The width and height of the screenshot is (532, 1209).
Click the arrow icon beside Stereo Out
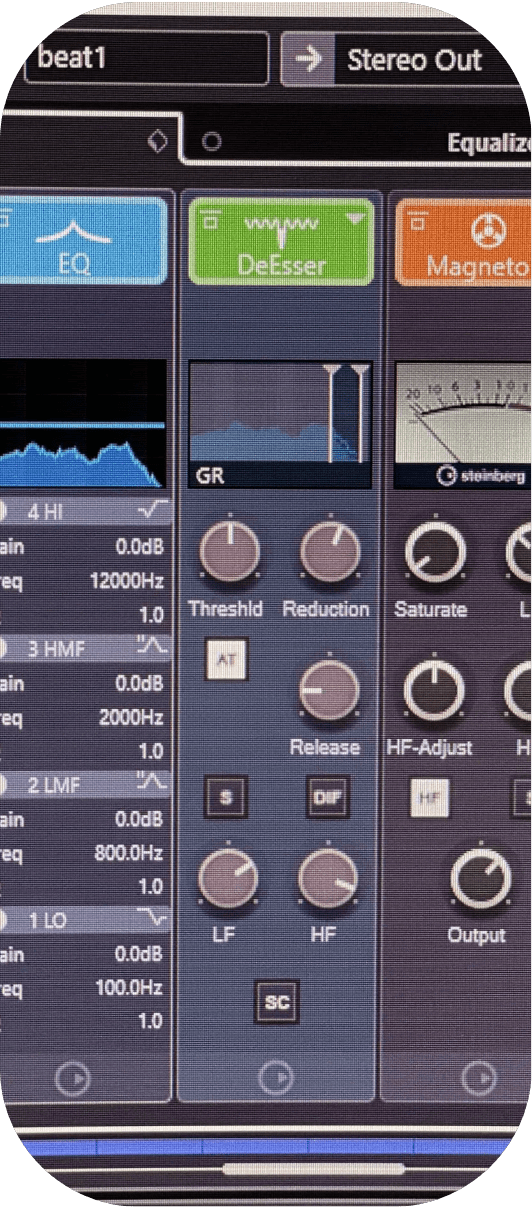point(309,60)
